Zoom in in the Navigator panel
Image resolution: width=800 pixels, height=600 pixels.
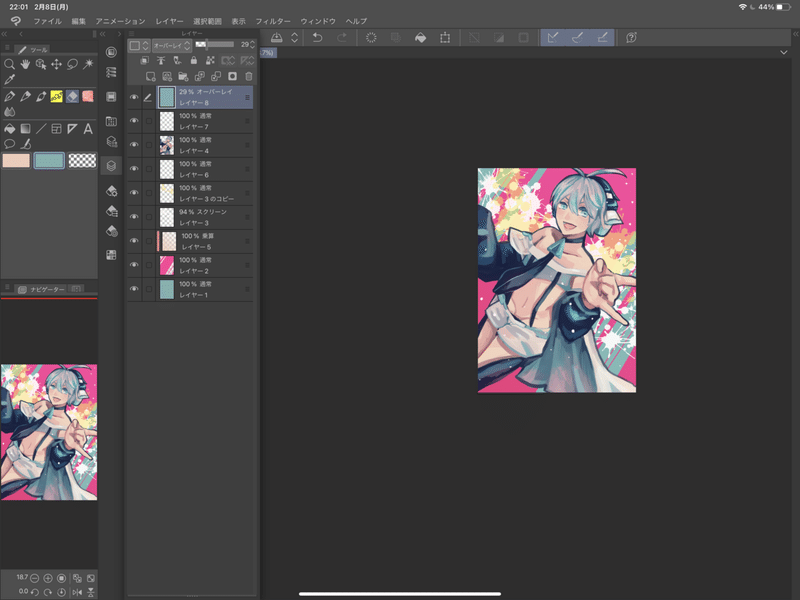click(47, 578)
